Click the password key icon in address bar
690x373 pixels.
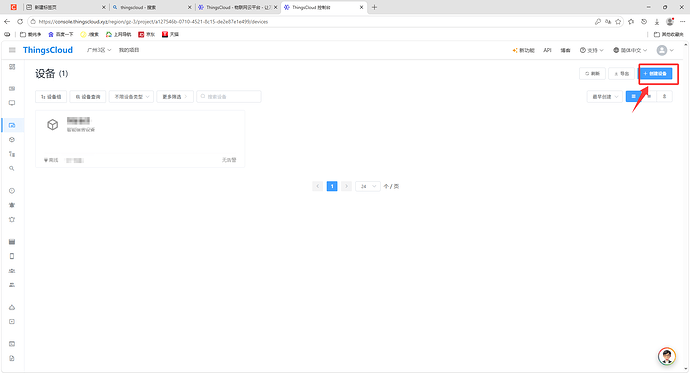[598, 22]
